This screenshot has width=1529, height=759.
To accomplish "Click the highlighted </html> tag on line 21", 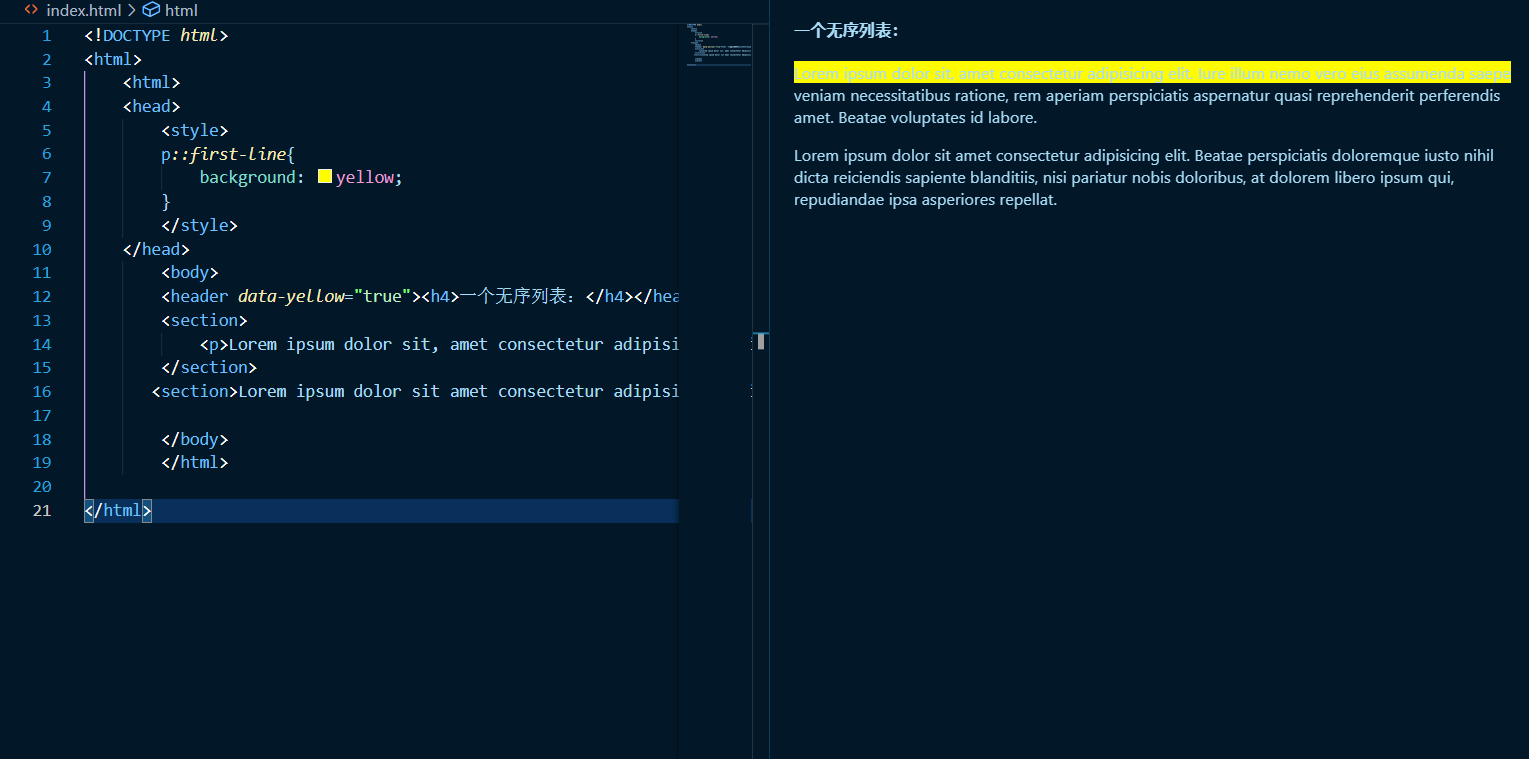I will 118,511.
